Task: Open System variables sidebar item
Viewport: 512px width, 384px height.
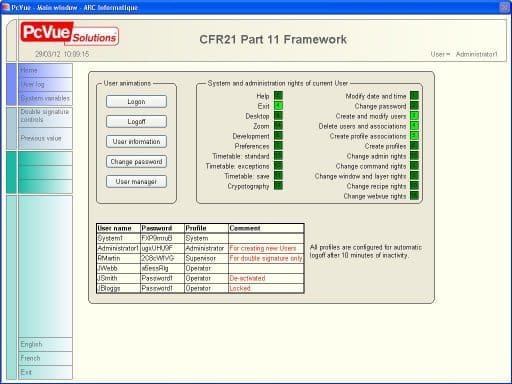Action: tap(45, 98)
